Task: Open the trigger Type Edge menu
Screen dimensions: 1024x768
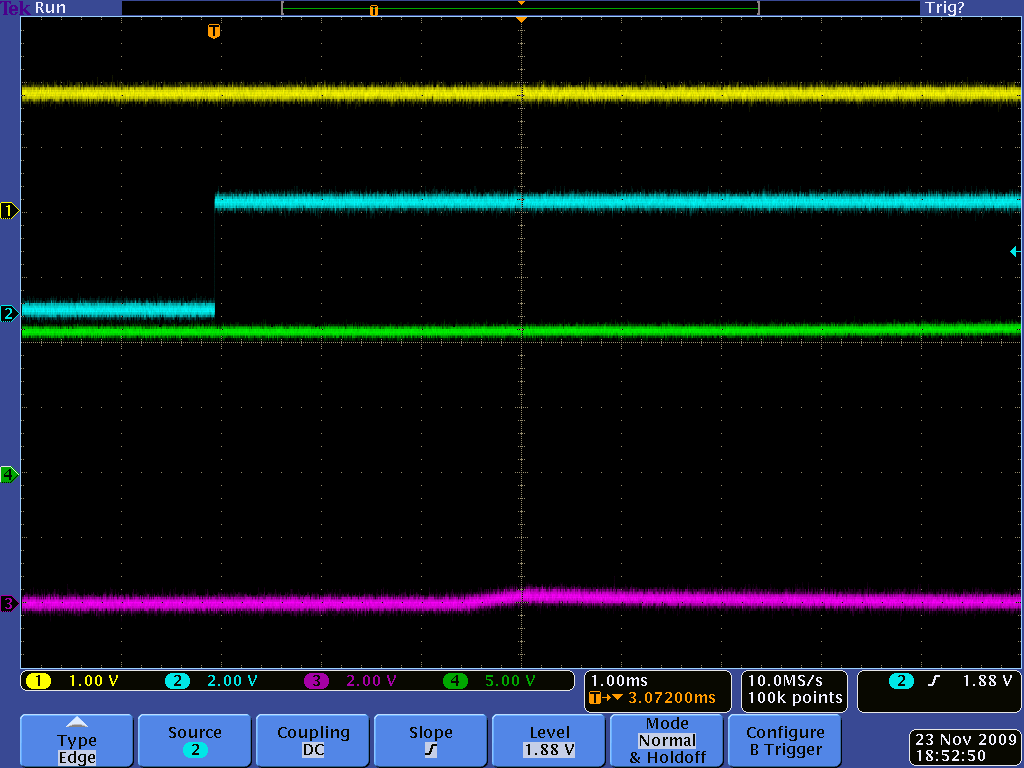Action: tap(76, 741)
